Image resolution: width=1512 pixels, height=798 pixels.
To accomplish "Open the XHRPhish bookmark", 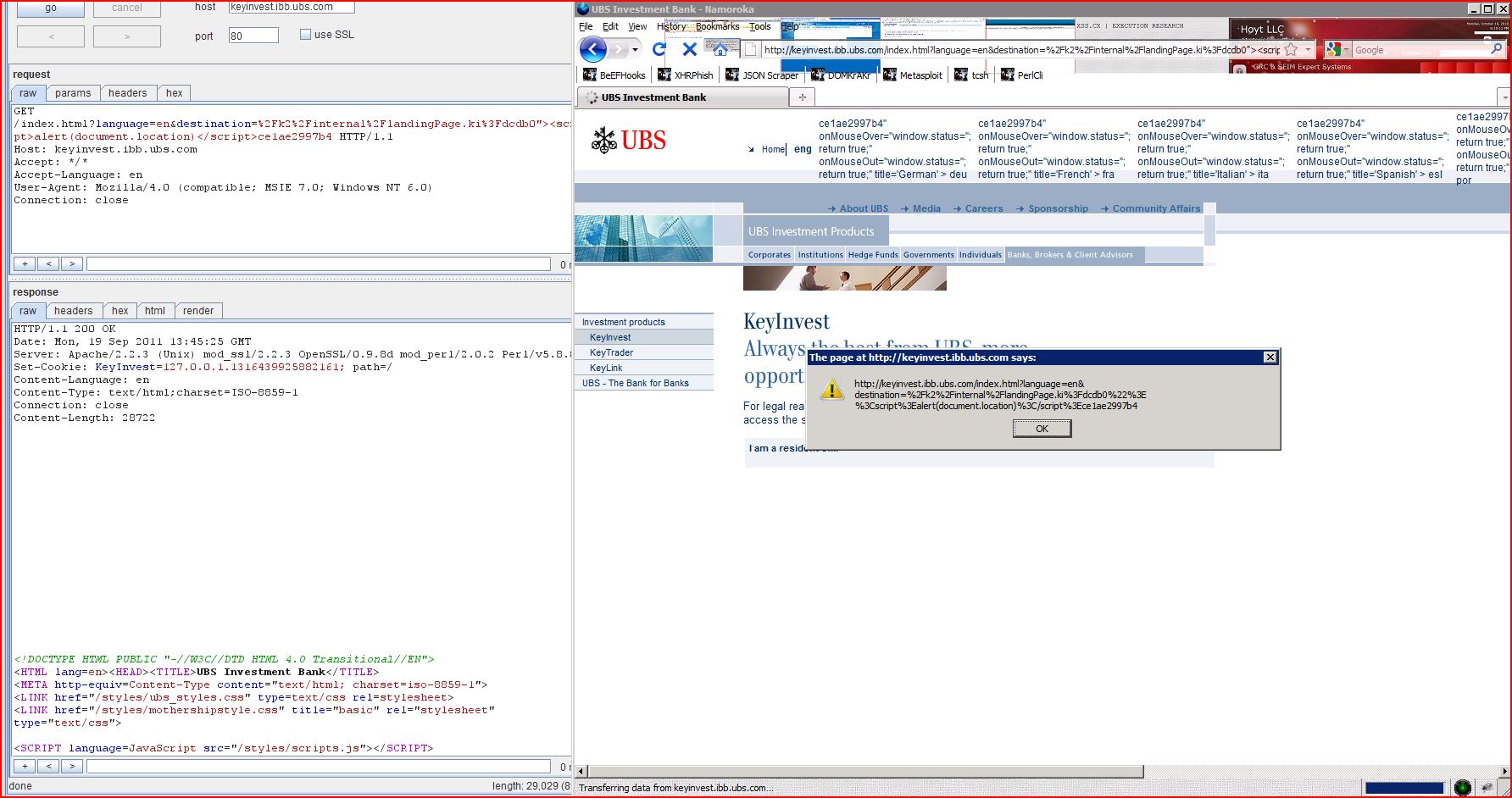I will (686, 75).
